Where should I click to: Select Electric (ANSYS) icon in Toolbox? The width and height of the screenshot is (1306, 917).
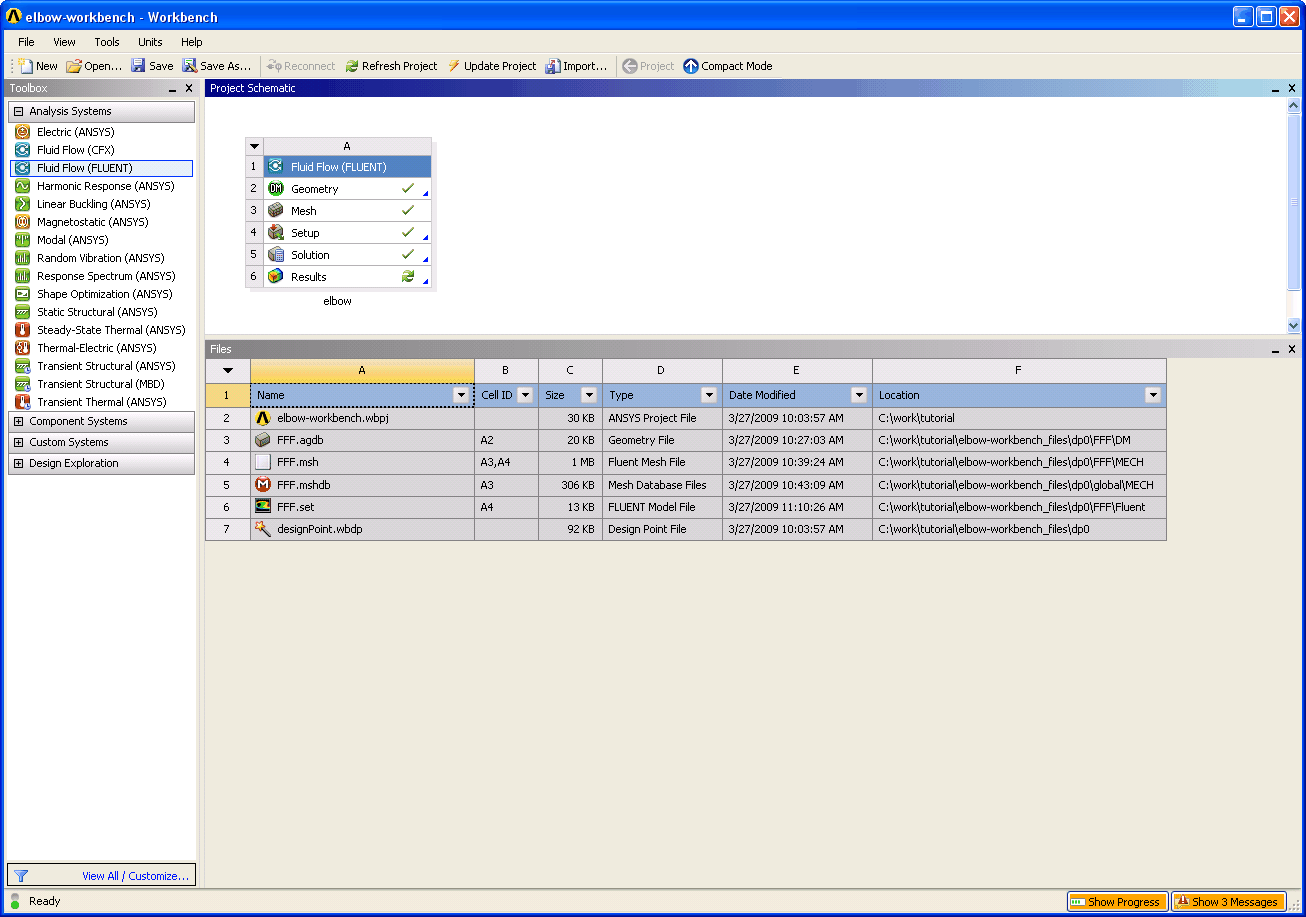coord(23,132)
